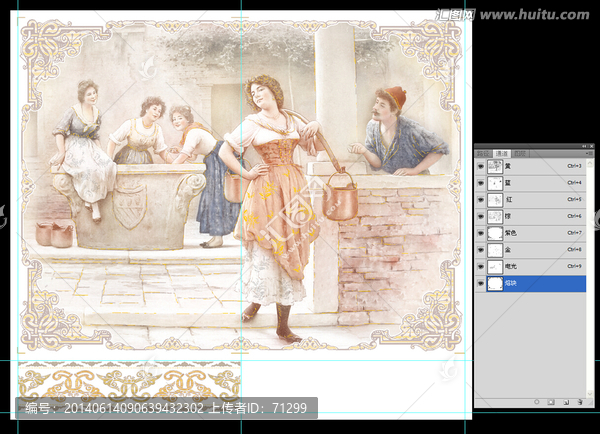Screen dimensions: 600x434
Task: Select the 金 channel thumbnail
Action: tap(495, 250)
